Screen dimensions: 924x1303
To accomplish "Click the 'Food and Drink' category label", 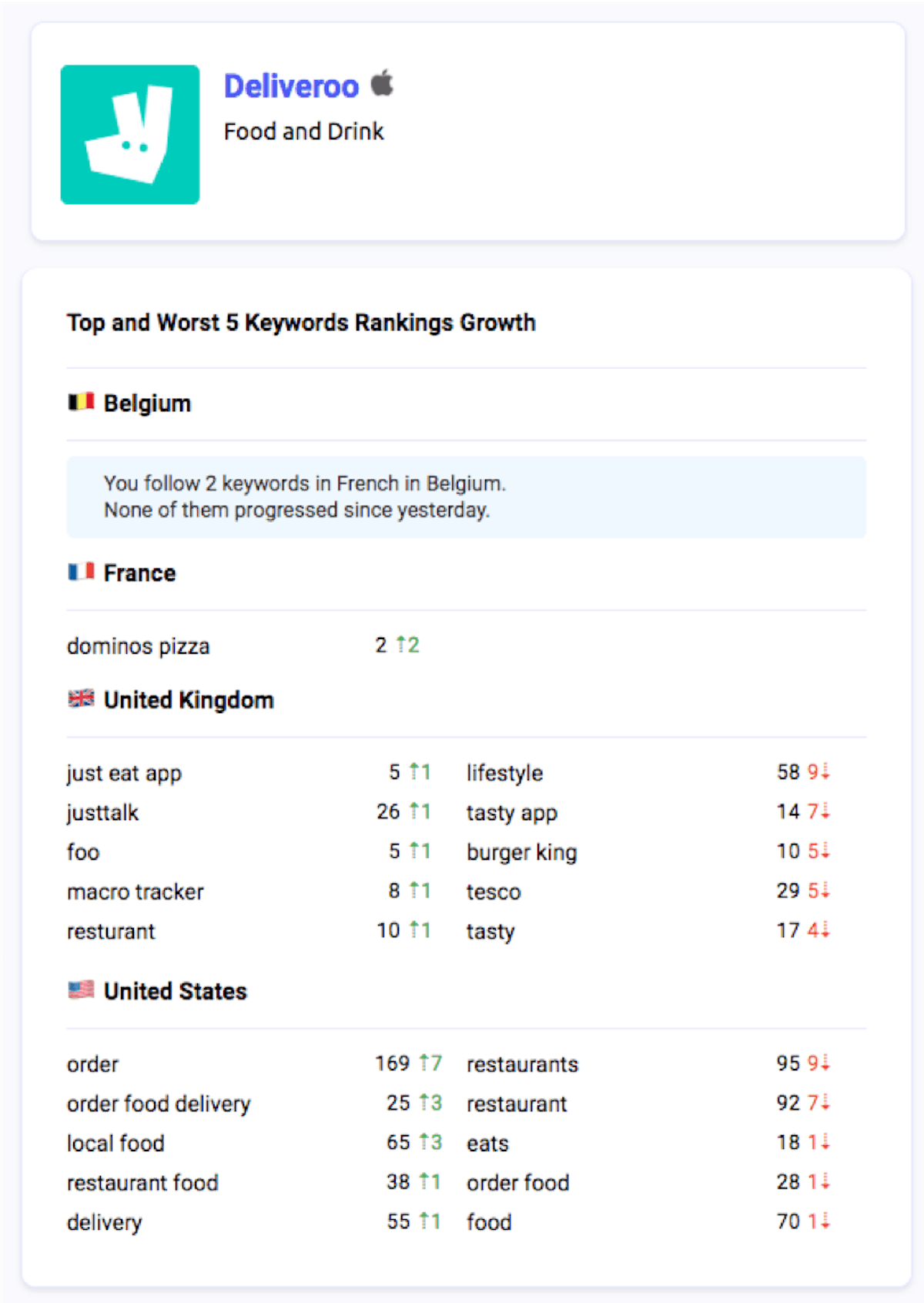I will click(x=303, y=132).
